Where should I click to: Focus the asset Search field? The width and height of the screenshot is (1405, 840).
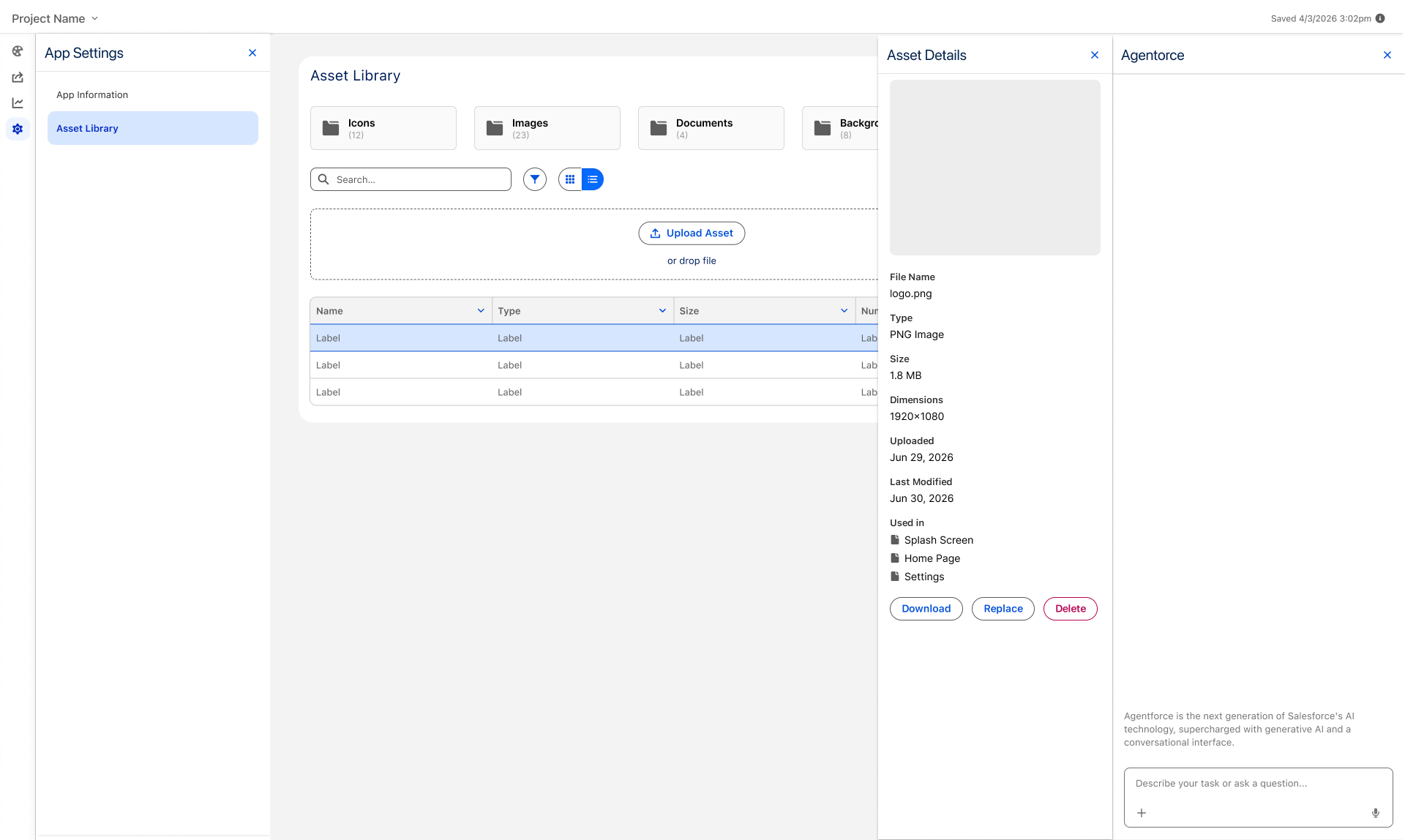coord(411,179)
